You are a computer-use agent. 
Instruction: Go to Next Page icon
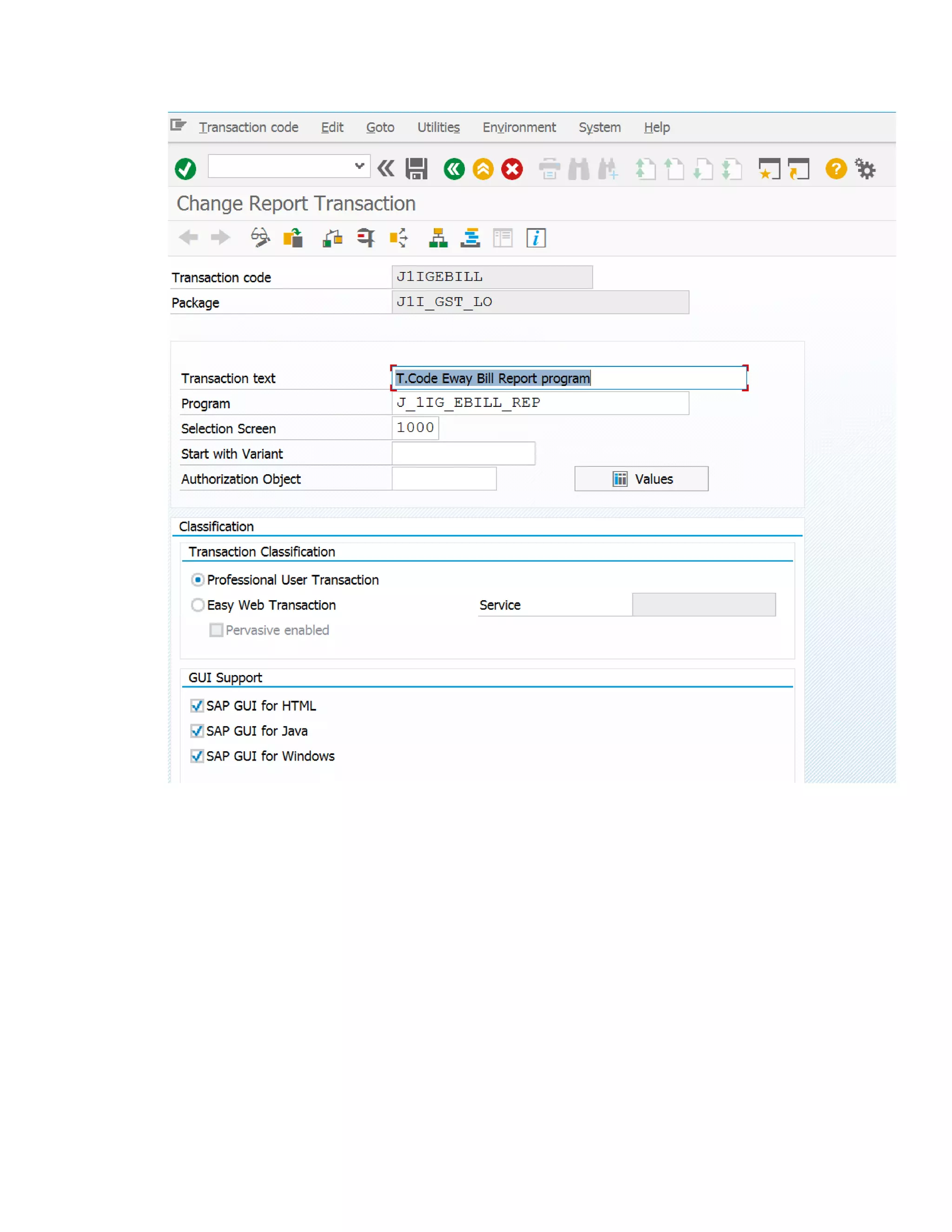coord(703,169)
